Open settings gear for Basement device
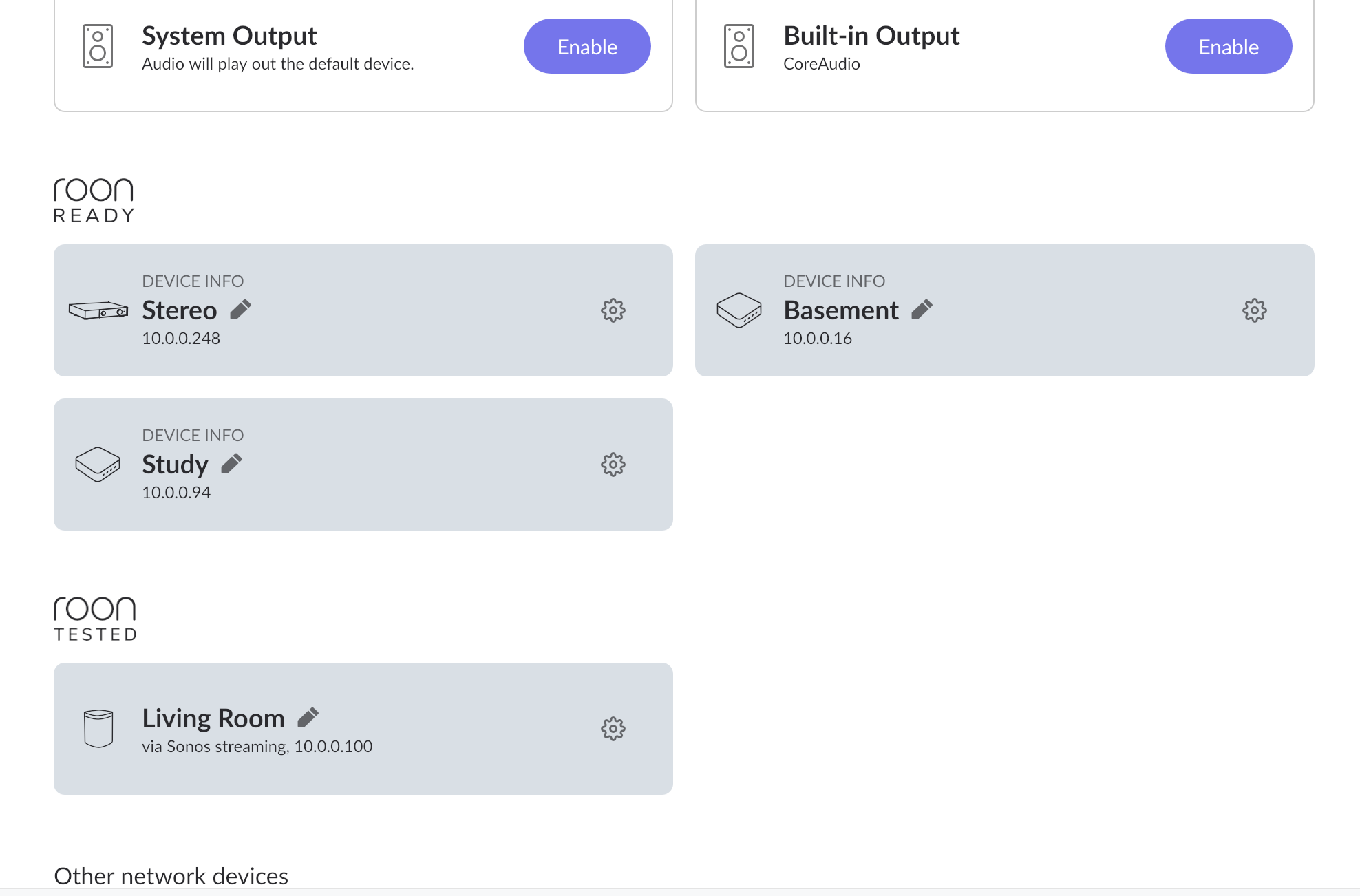This screenshot has width=1360, height=896. (1254, 310)
